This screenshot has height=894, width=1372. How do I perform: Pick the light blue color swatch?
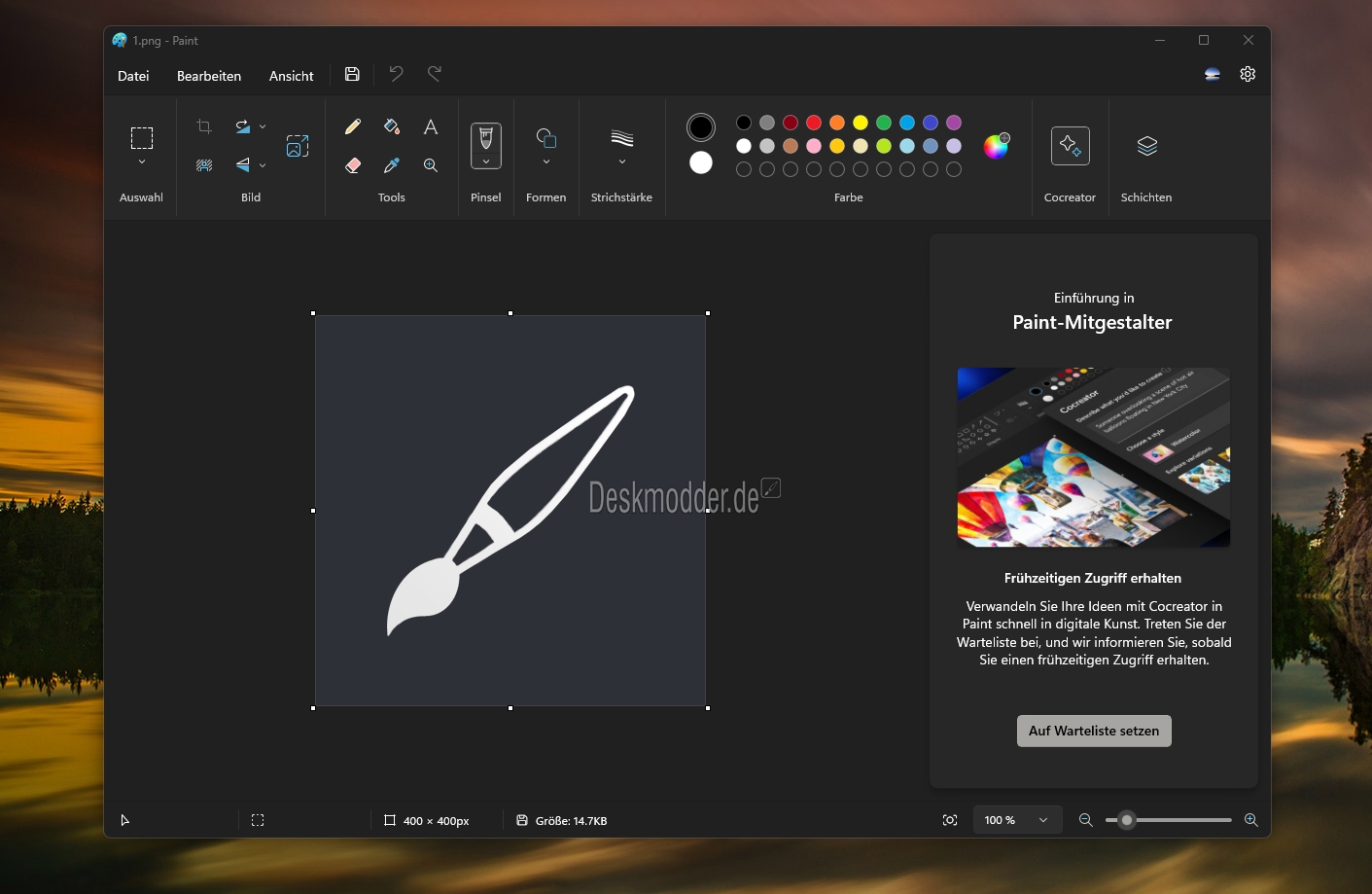[907, 146]
